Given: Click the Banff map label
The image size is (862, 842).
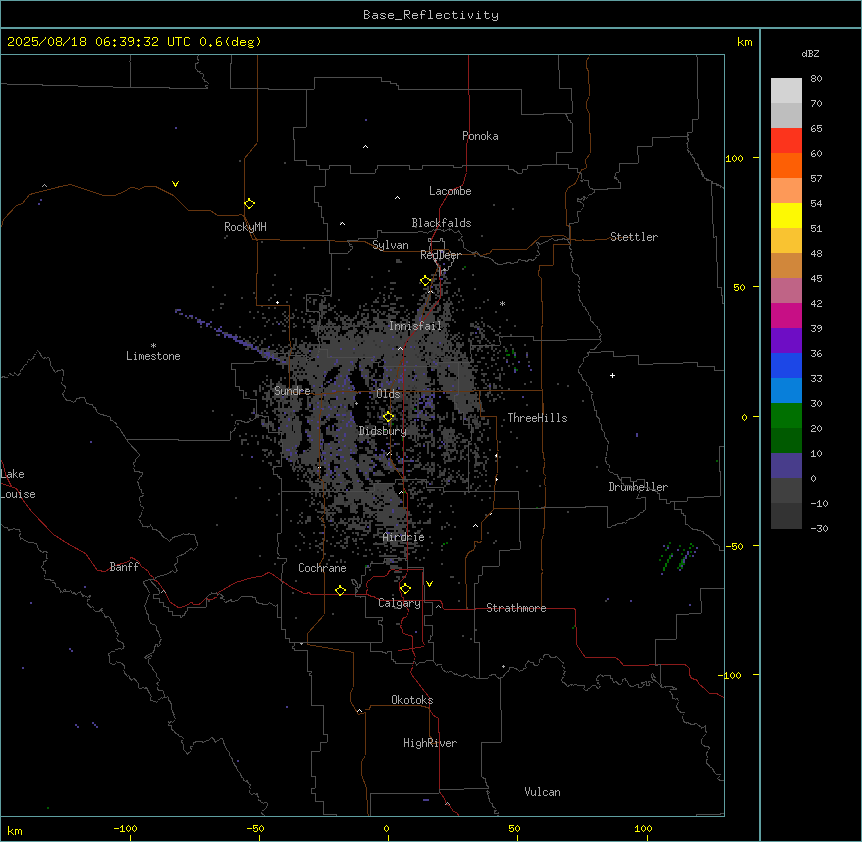Looking at the screenshot, I should pyautogui.click(x=124, y=567).
